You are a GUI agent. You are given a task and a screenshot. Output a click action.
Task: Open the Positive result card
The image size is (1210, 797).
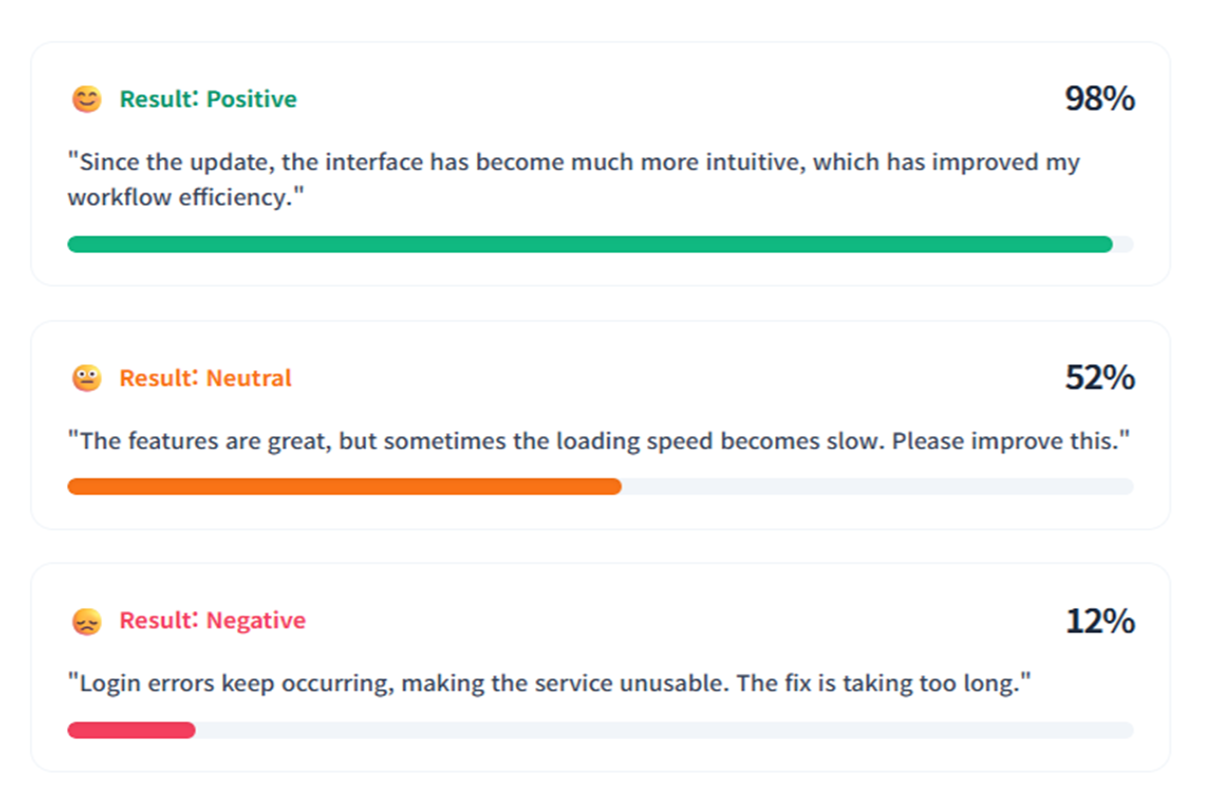coord(600,164)
